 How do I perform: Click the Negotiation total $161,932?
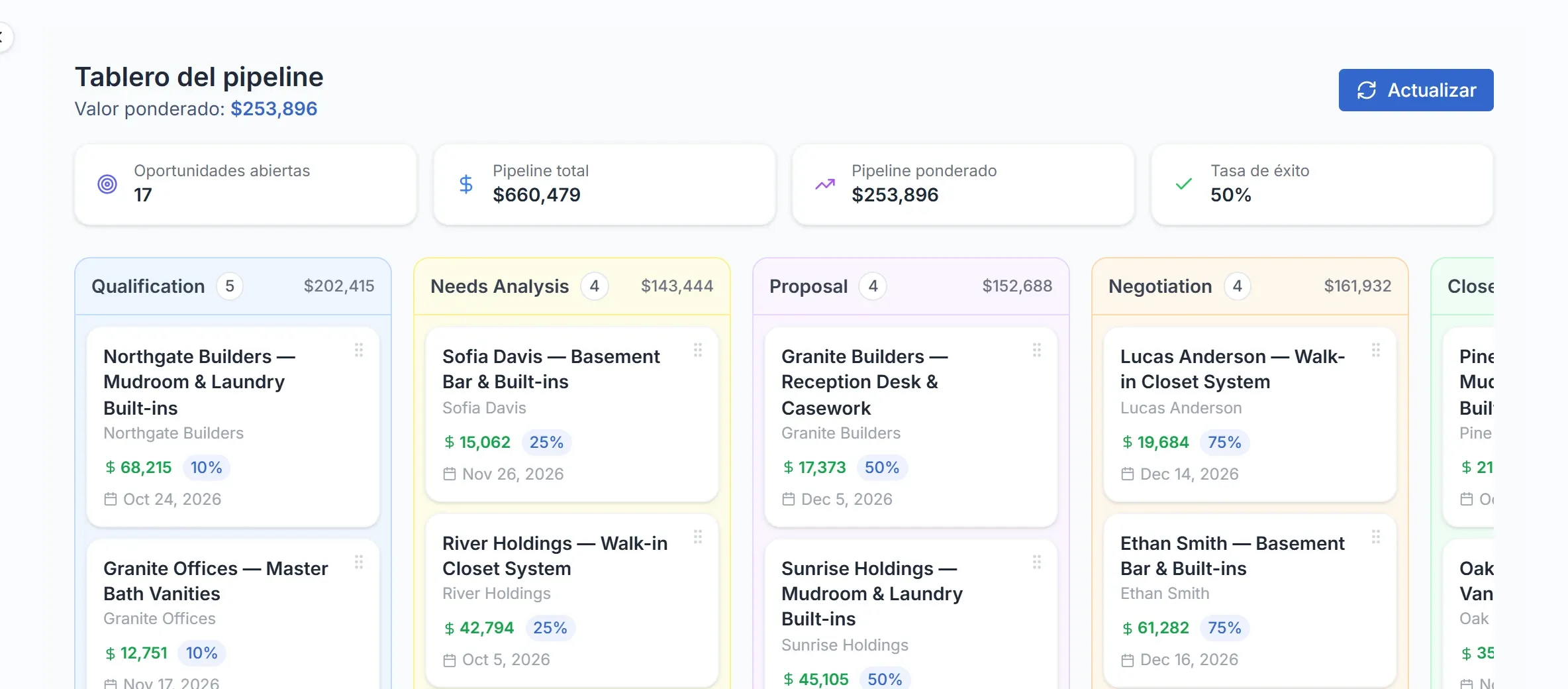[1358, 286]
